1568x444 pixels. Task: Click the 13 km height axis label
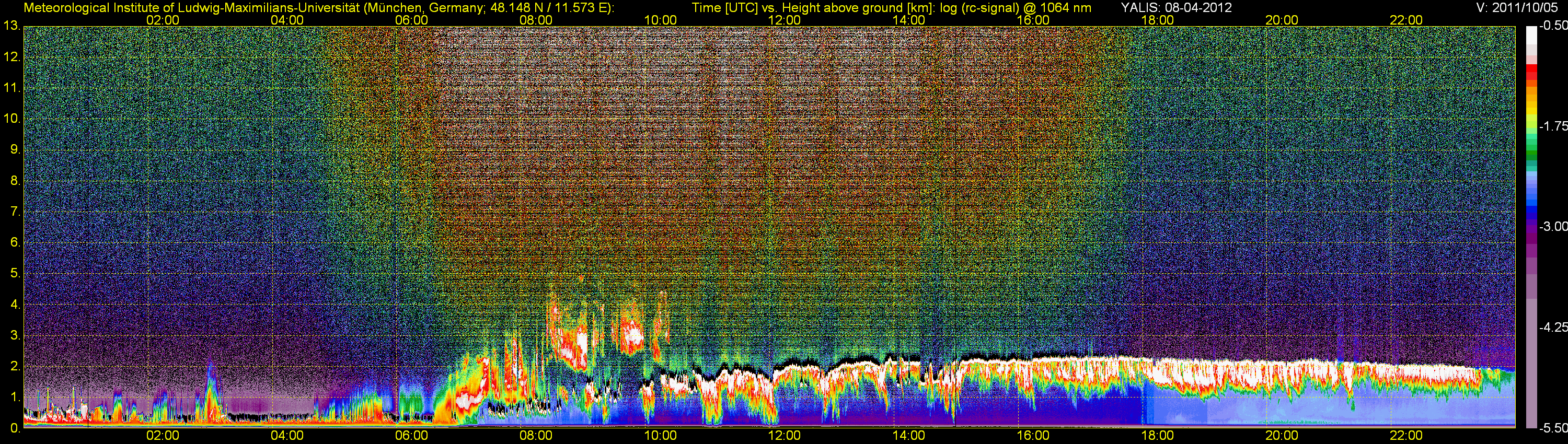pyautogui.click(x=11, y=26)
